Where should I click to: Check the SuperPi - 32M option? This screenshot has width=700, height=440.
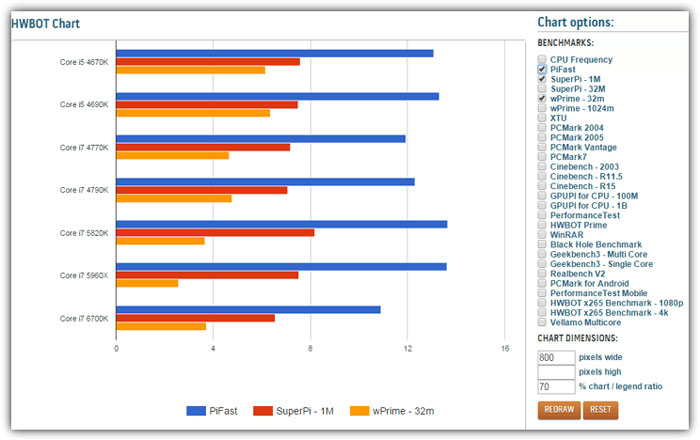point(542,88)
